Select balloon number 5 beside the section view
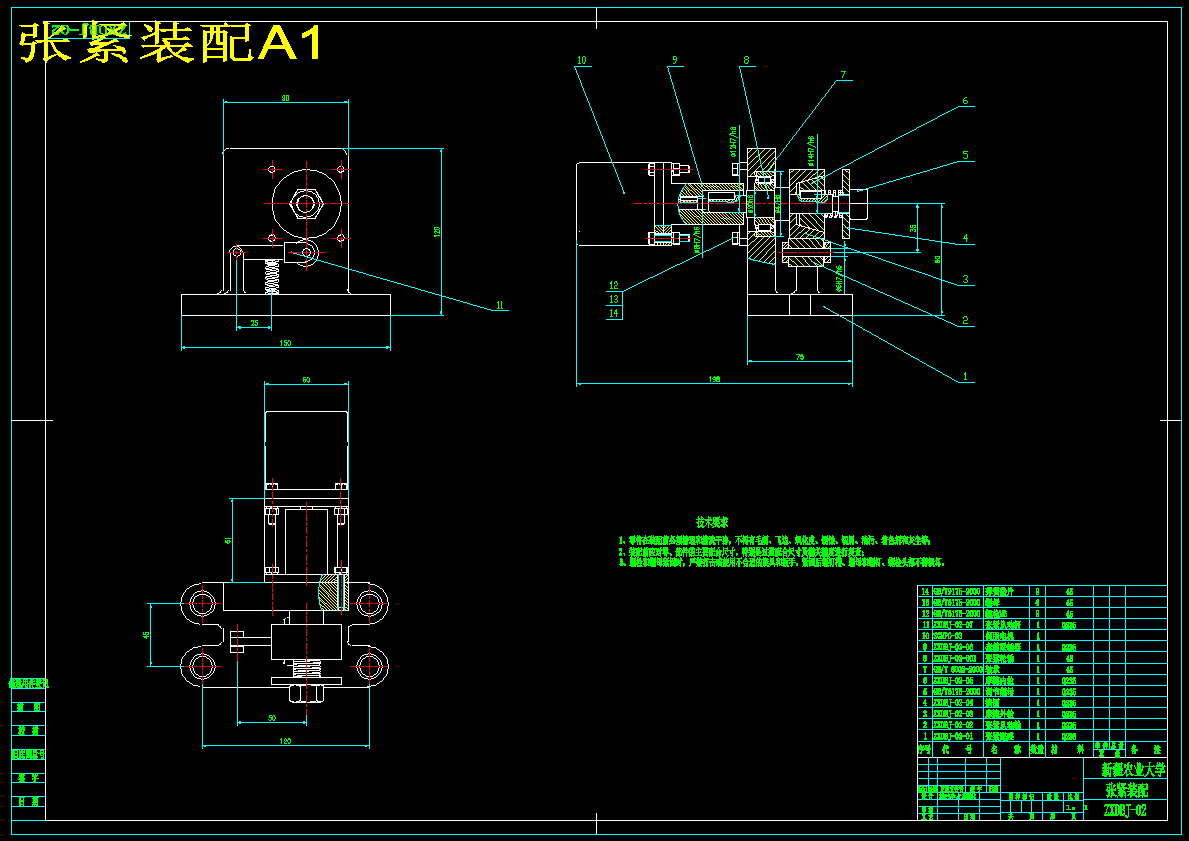This screenshot has width=1189, height=841. pos(965,155)
